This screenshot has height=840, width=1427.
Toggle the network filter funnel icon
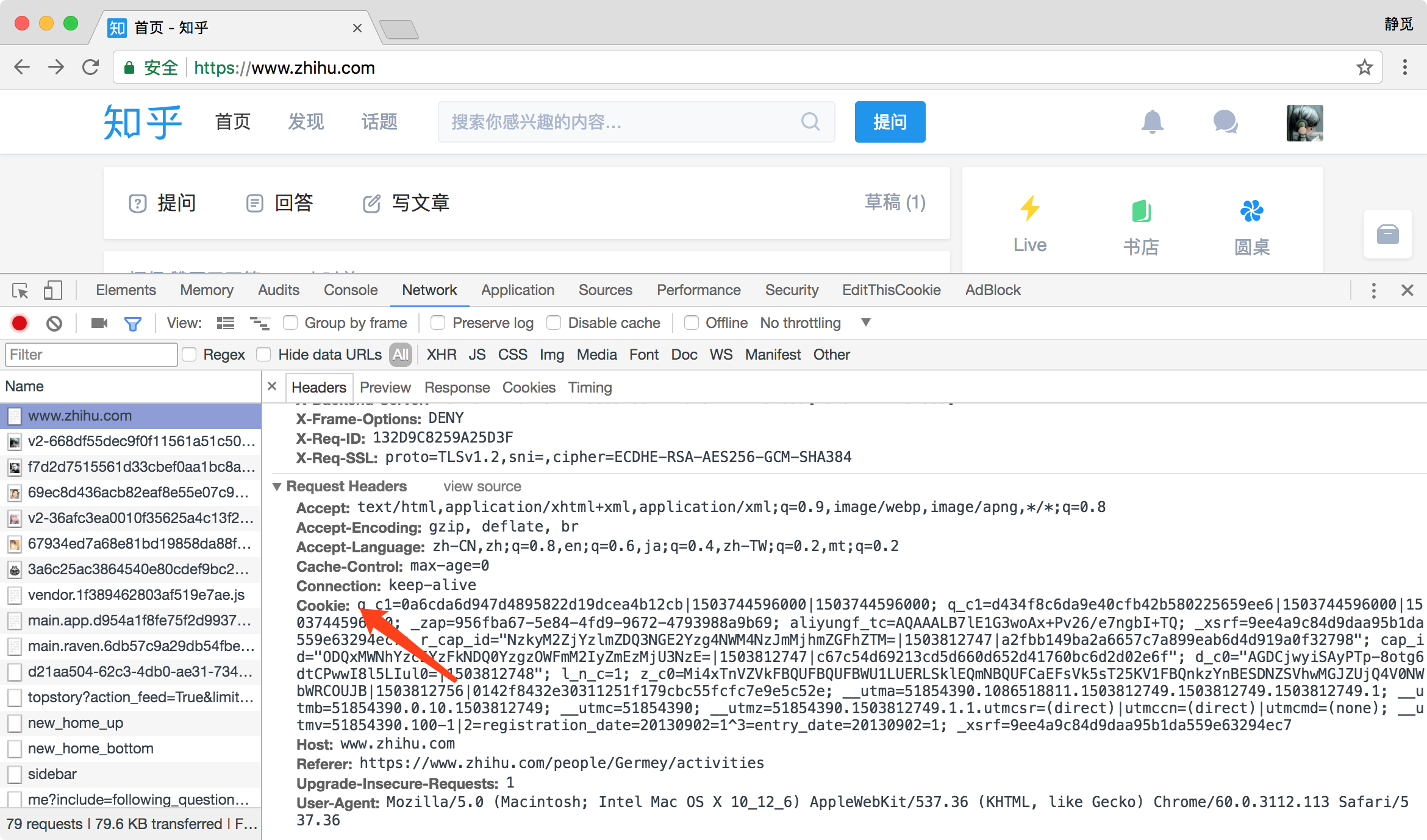click(x=132, y=324)
